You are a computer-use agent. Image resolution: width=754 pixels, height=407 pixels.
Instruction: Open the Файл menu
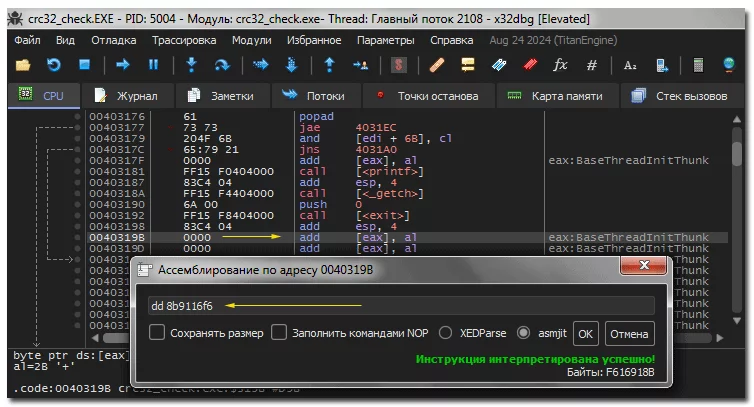pos(27,40)
